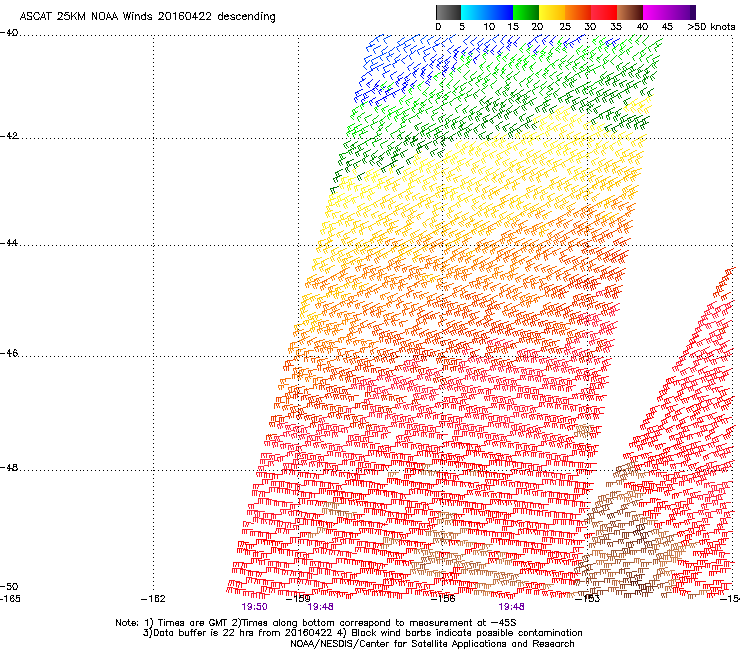Click the -42 latitude axis label
Screen dimensions: 740x650
pyautogui.click(x=9, y=136)
